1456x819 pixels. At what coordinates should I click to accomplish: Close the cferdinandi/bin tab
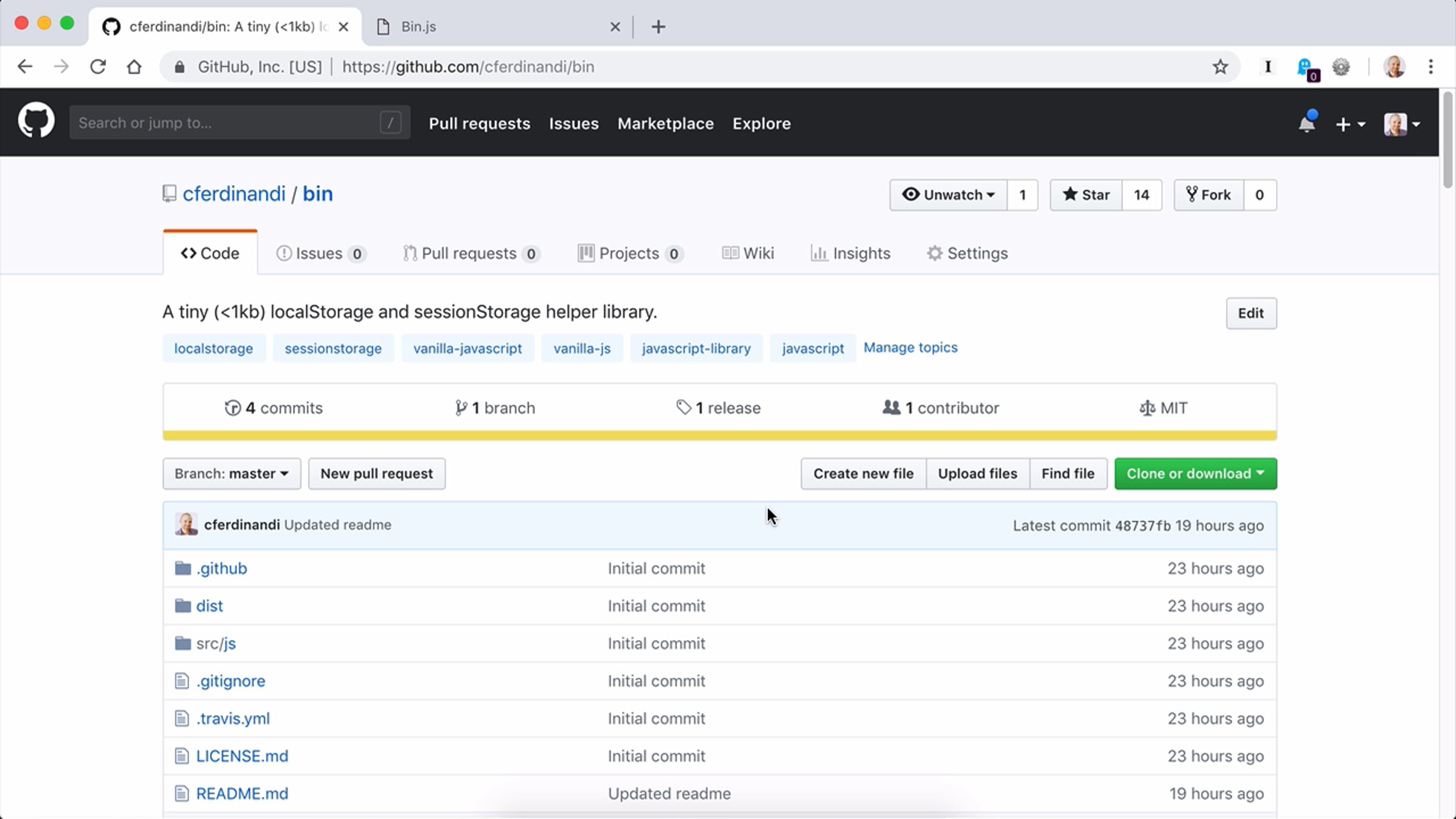click(x=343, y=27)
